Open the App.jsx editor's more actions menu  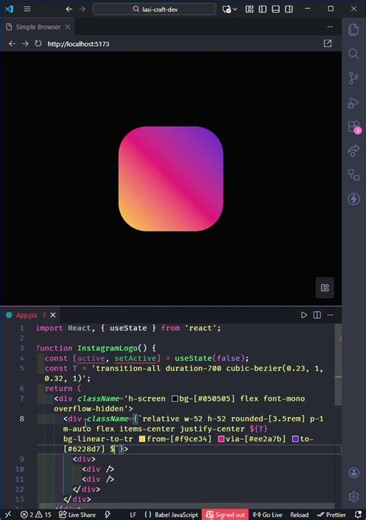coord(330,315)
